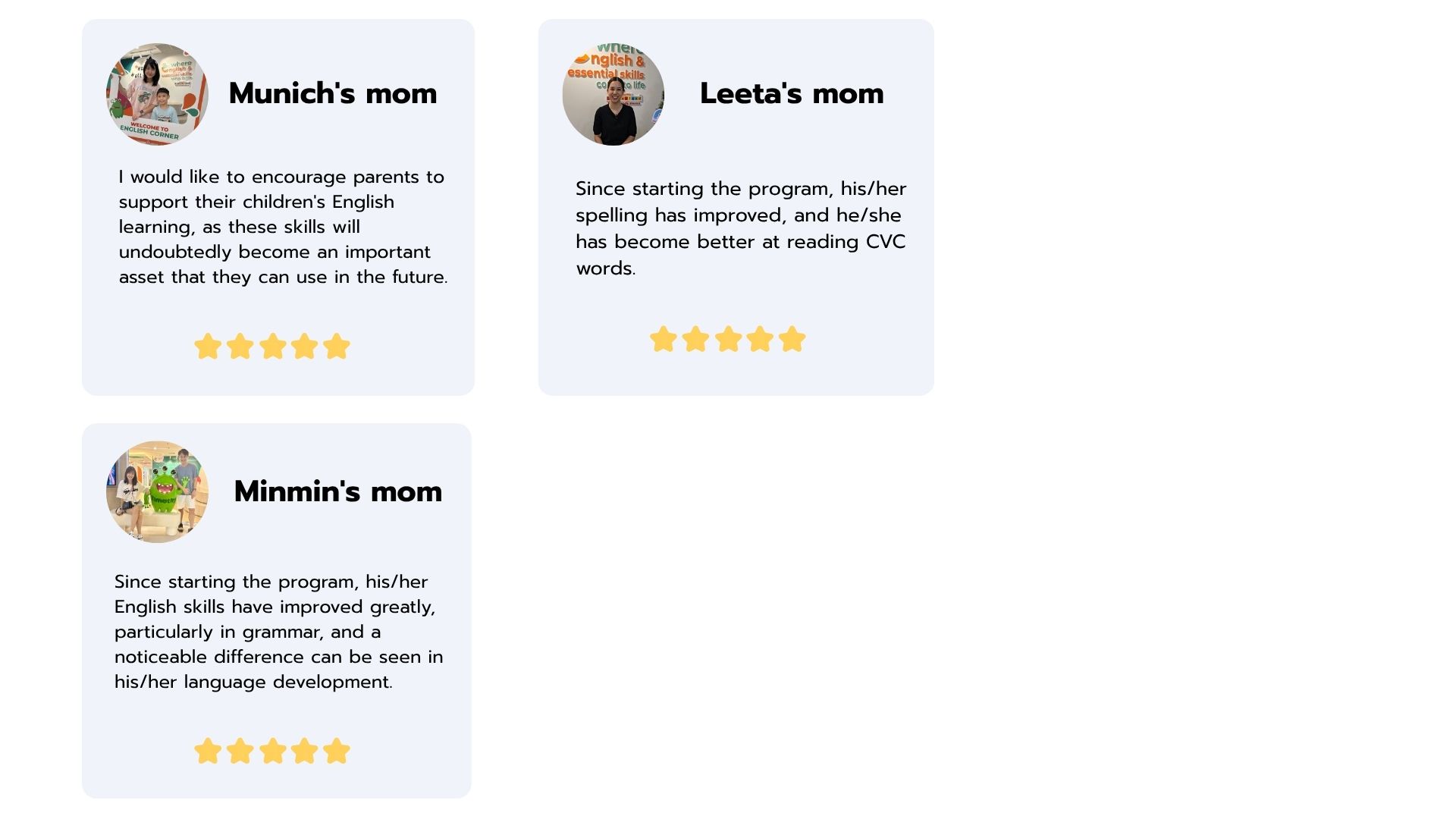1456x819 pixels.
Task: Click fifth star in Munich's mom rating
Action: [337, 347]
